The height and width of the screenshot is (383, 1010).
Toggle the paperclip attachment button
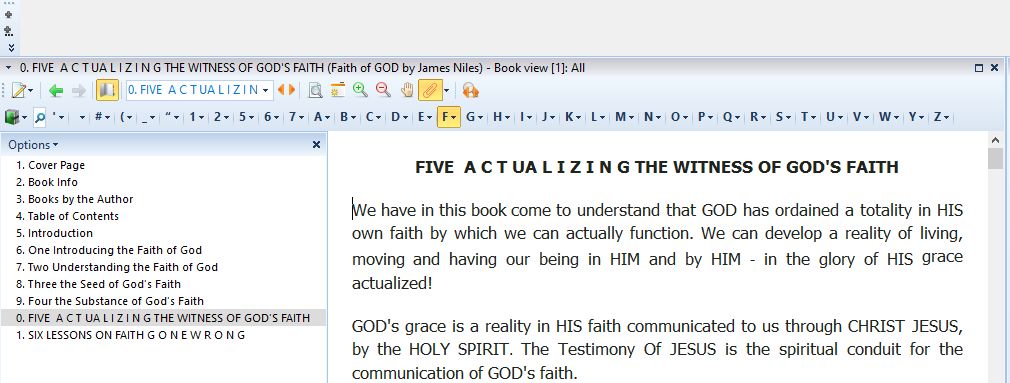click(430, 91)
